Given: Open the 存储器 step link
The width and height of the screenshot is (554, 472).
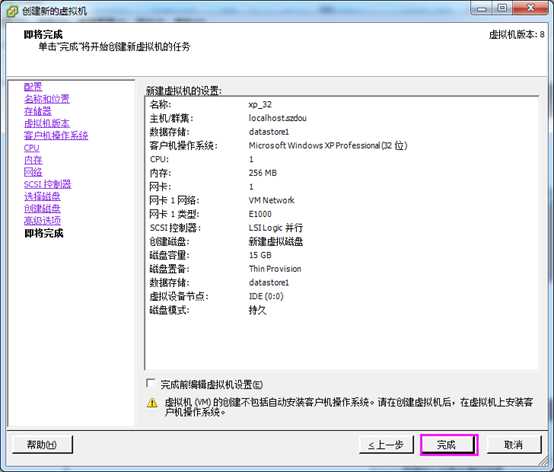Looking at the screenshot, I should tap(37, 111).
